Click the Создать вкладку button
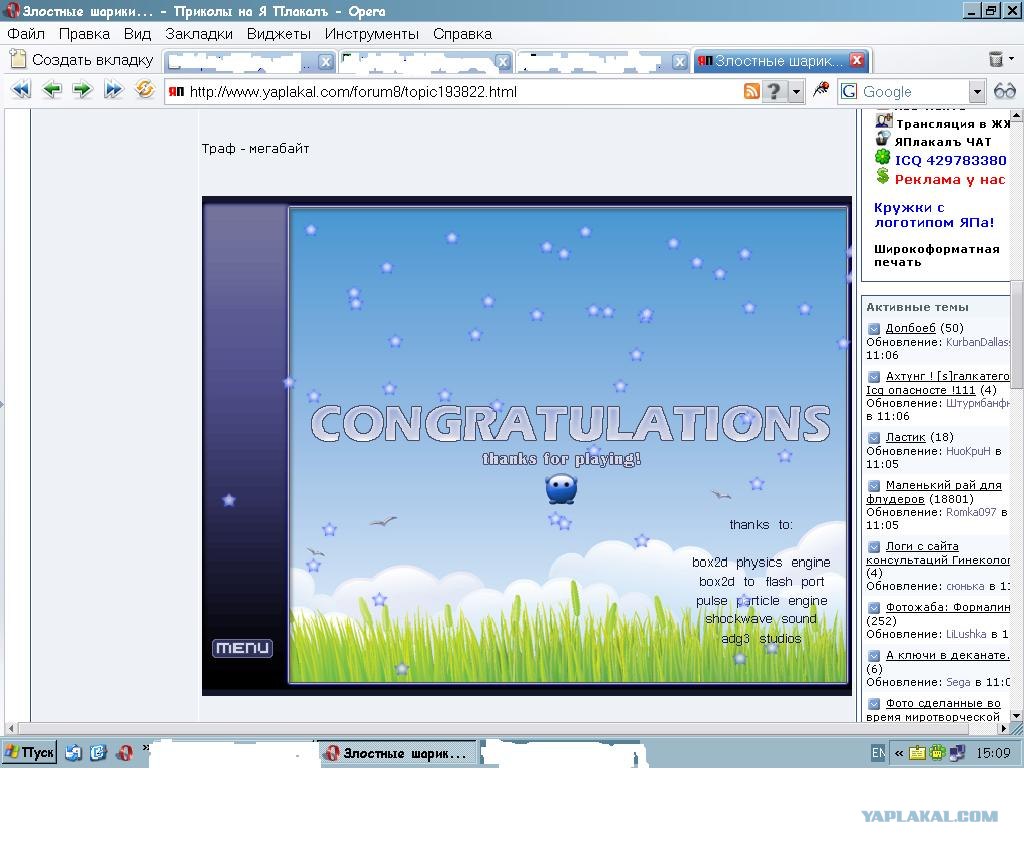This screenshot has height=846, width=1024. (82, 60)
